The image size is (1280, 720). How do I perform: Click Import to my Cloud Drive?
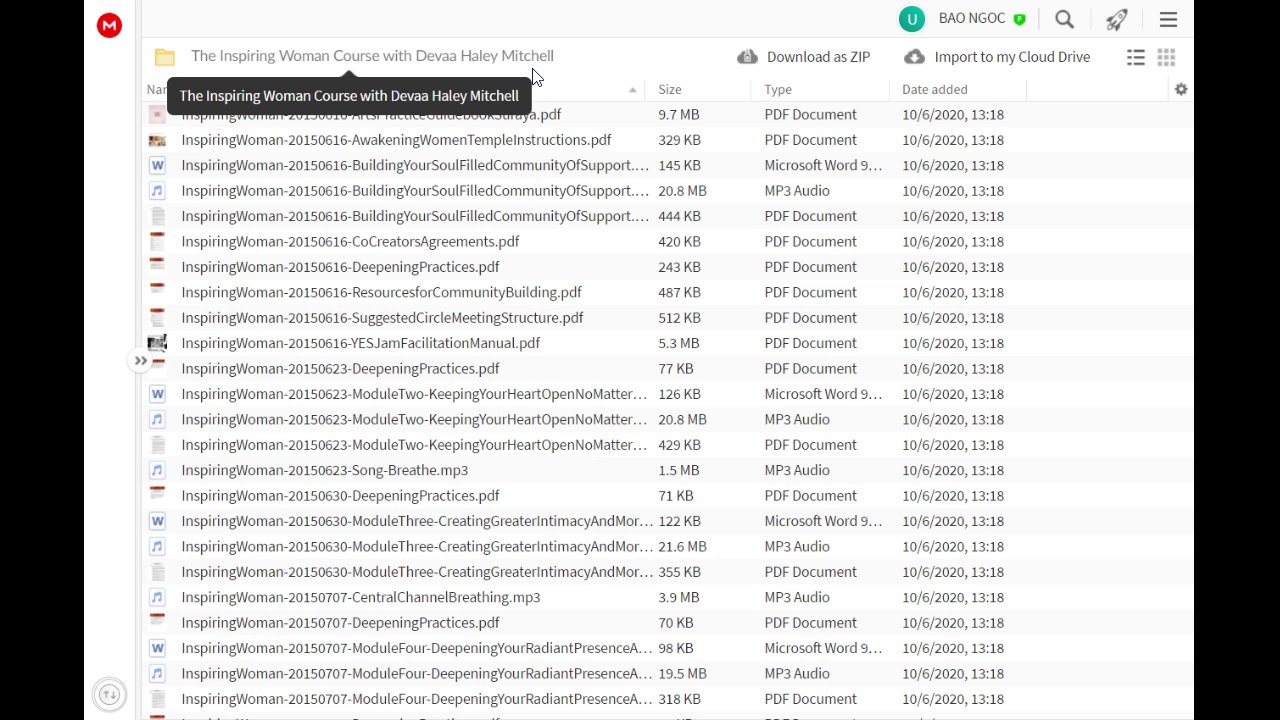pyautogui.click(x=997, y=57)
